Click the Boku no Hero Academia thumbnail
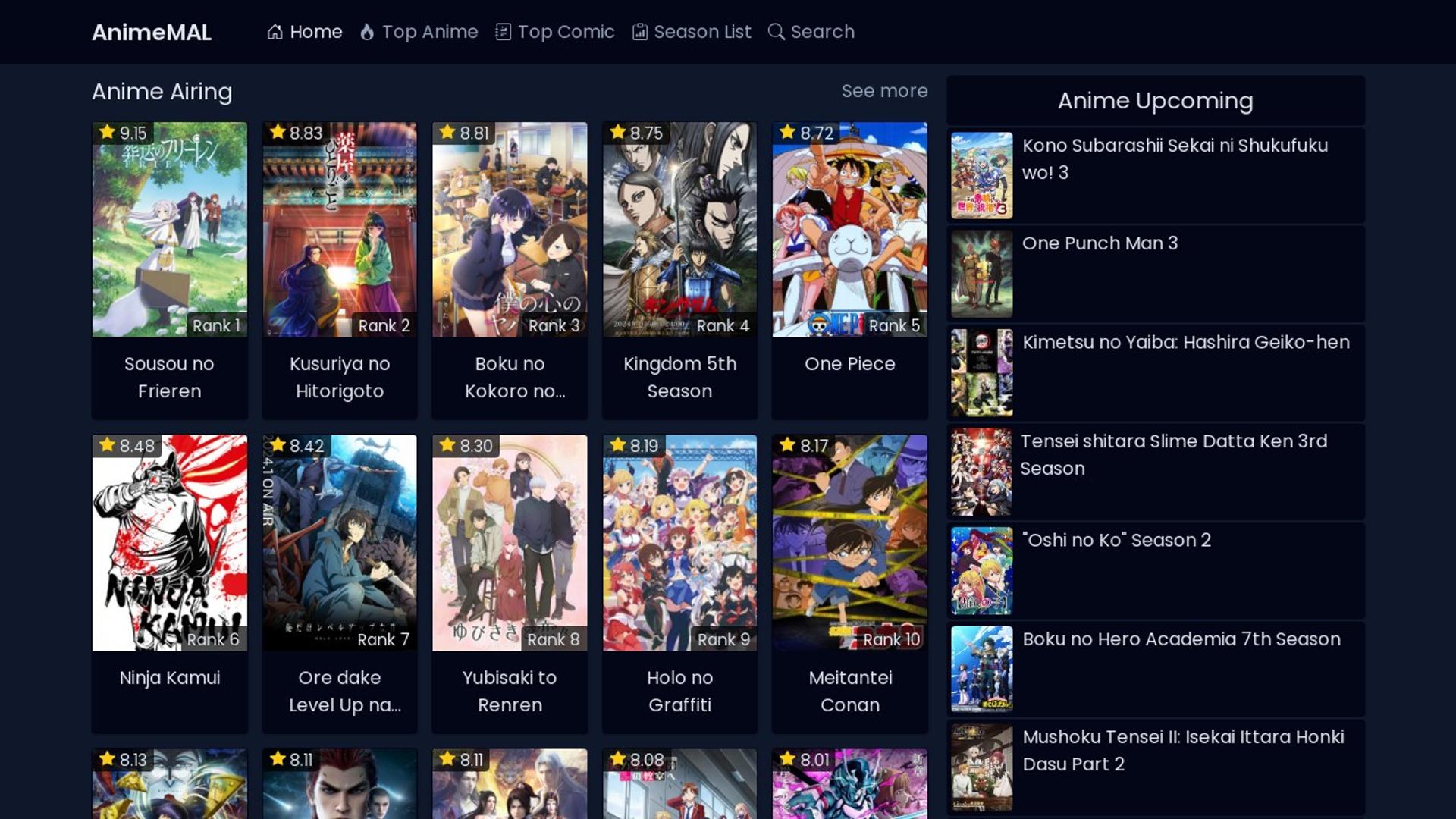This screenshot has height=819, width=1456. 981,670
